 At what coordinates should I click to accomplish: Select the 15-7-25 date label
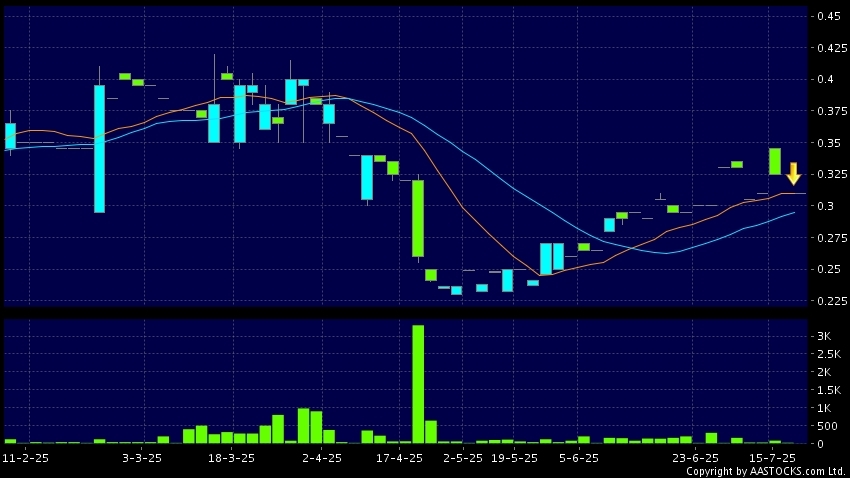(772, 458)
